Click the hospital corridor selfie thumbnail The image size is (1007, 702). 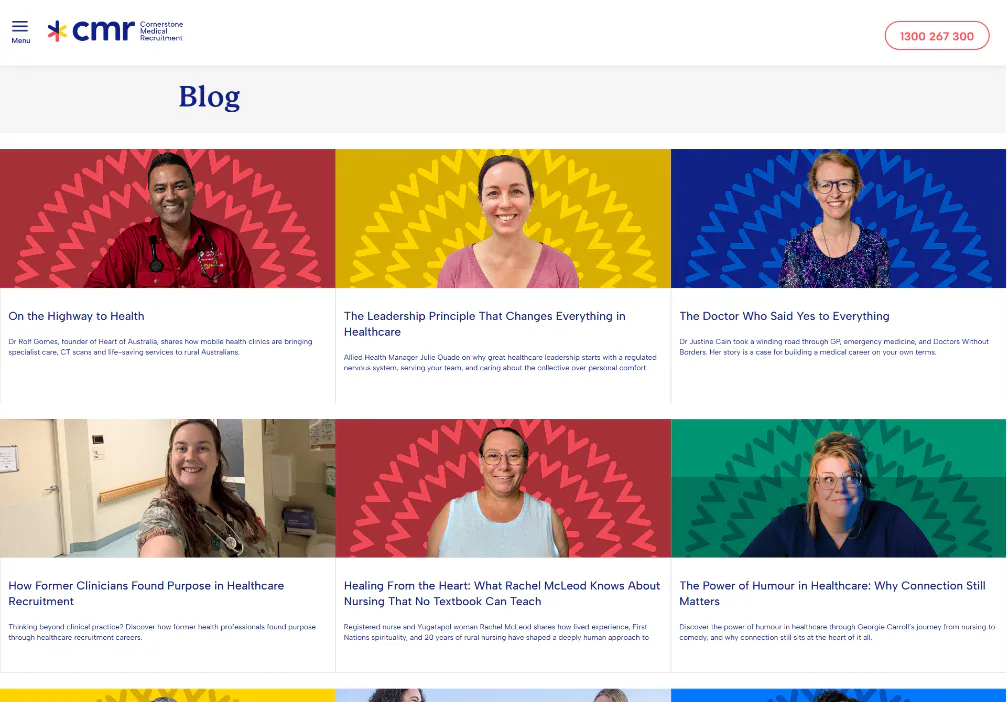(x=168, y=488)
